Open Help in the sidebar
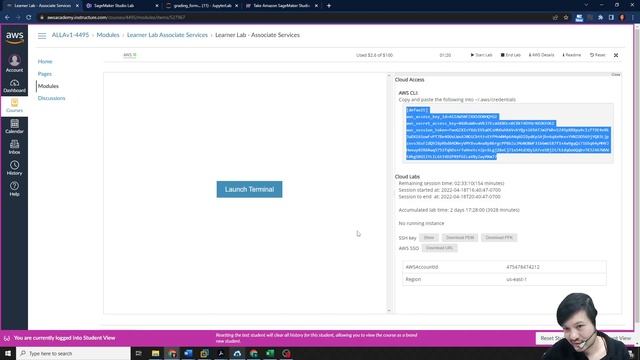640x360 pixels. coord(14,189)
